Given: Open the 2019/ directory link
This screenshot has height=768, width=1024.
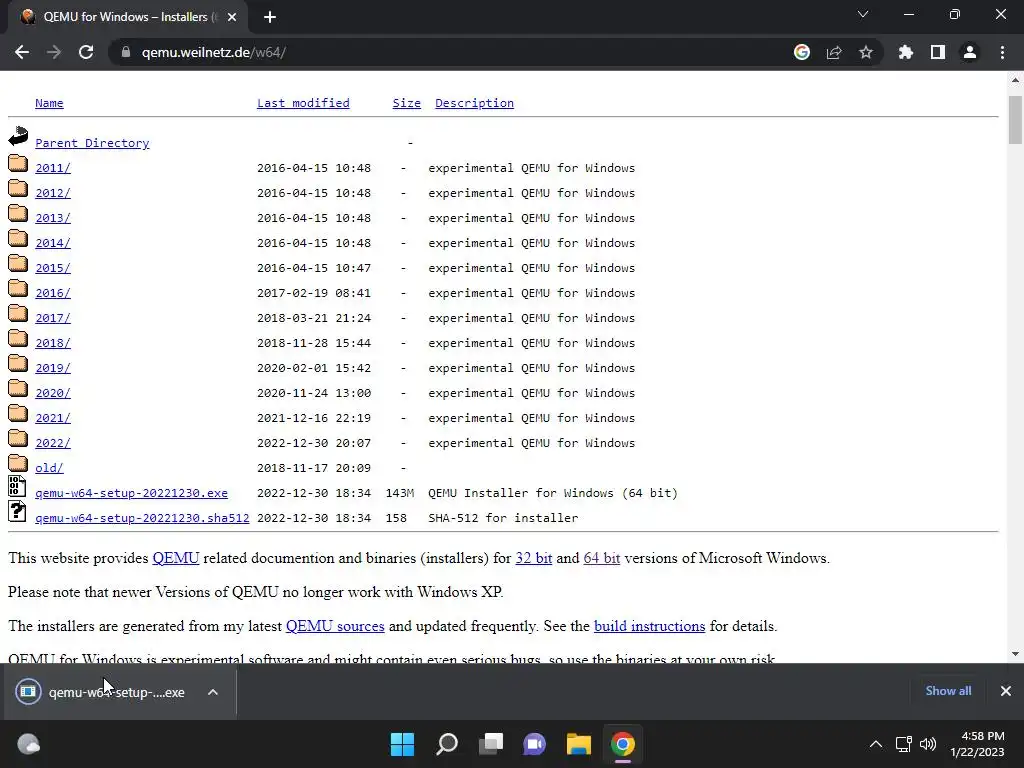Looking at the screenshot, I should click(x=53, y=368).
